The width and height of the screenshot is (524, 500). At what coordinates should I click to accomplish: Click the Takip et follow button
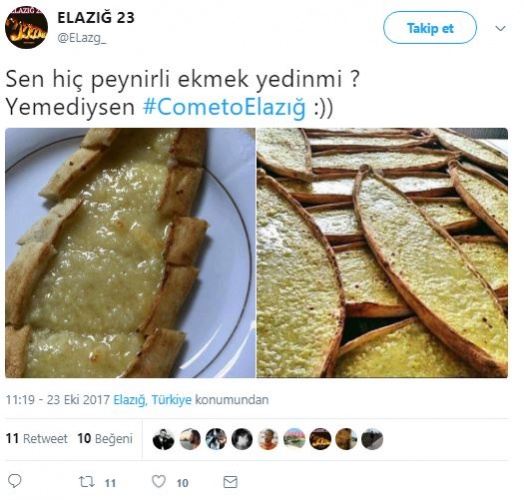[430, 28]
